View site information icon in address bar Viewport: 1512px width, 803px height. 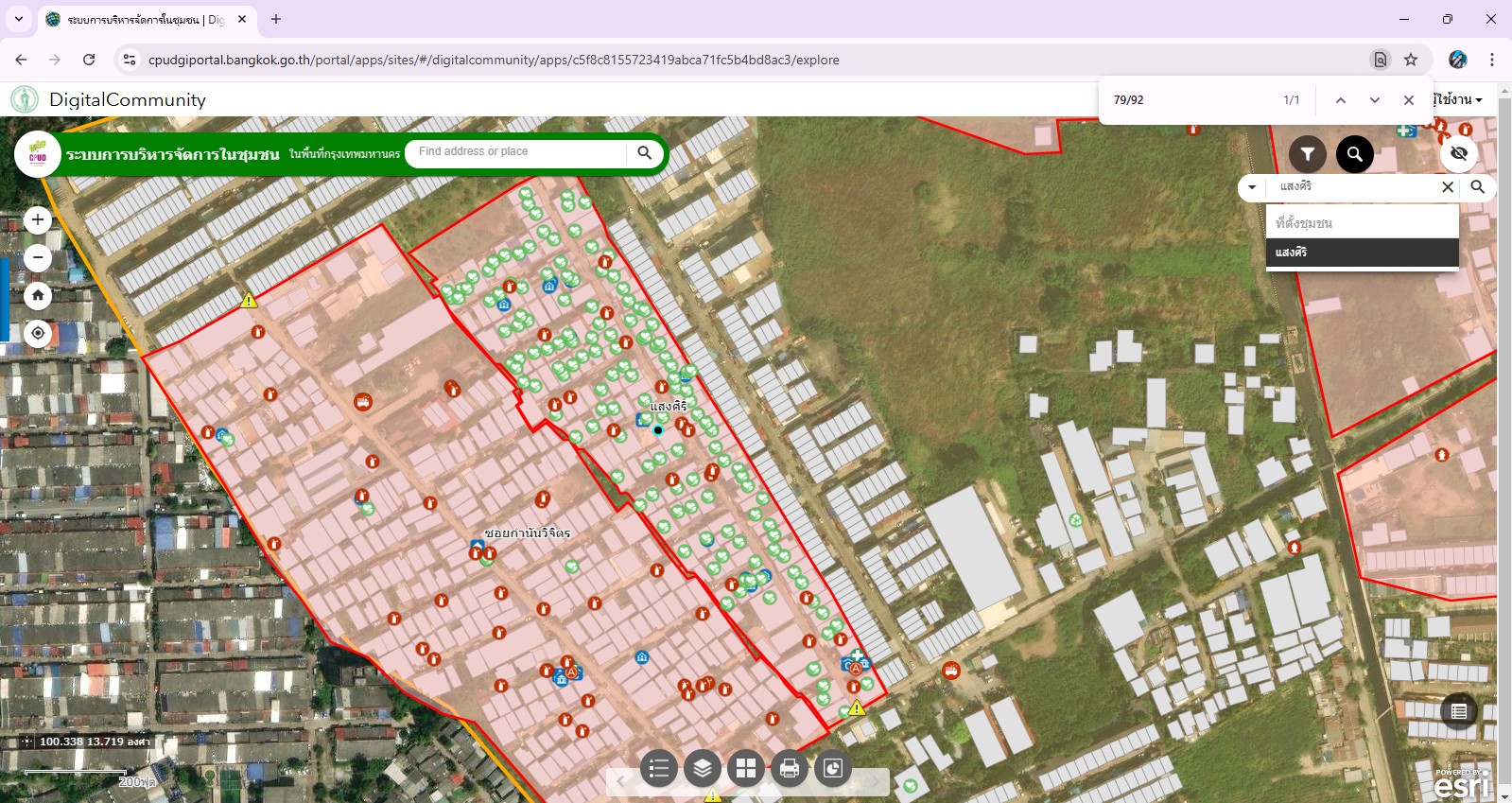coord(130,60)
